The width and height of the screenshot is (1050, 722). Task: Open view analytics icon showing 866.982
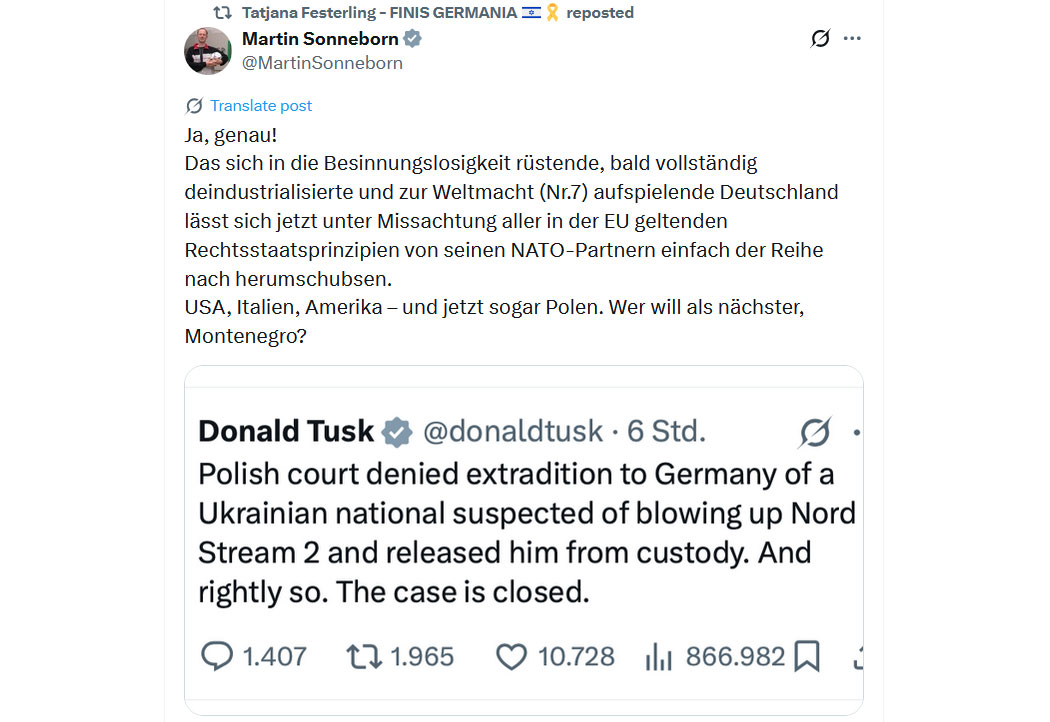tap(658, 656)
